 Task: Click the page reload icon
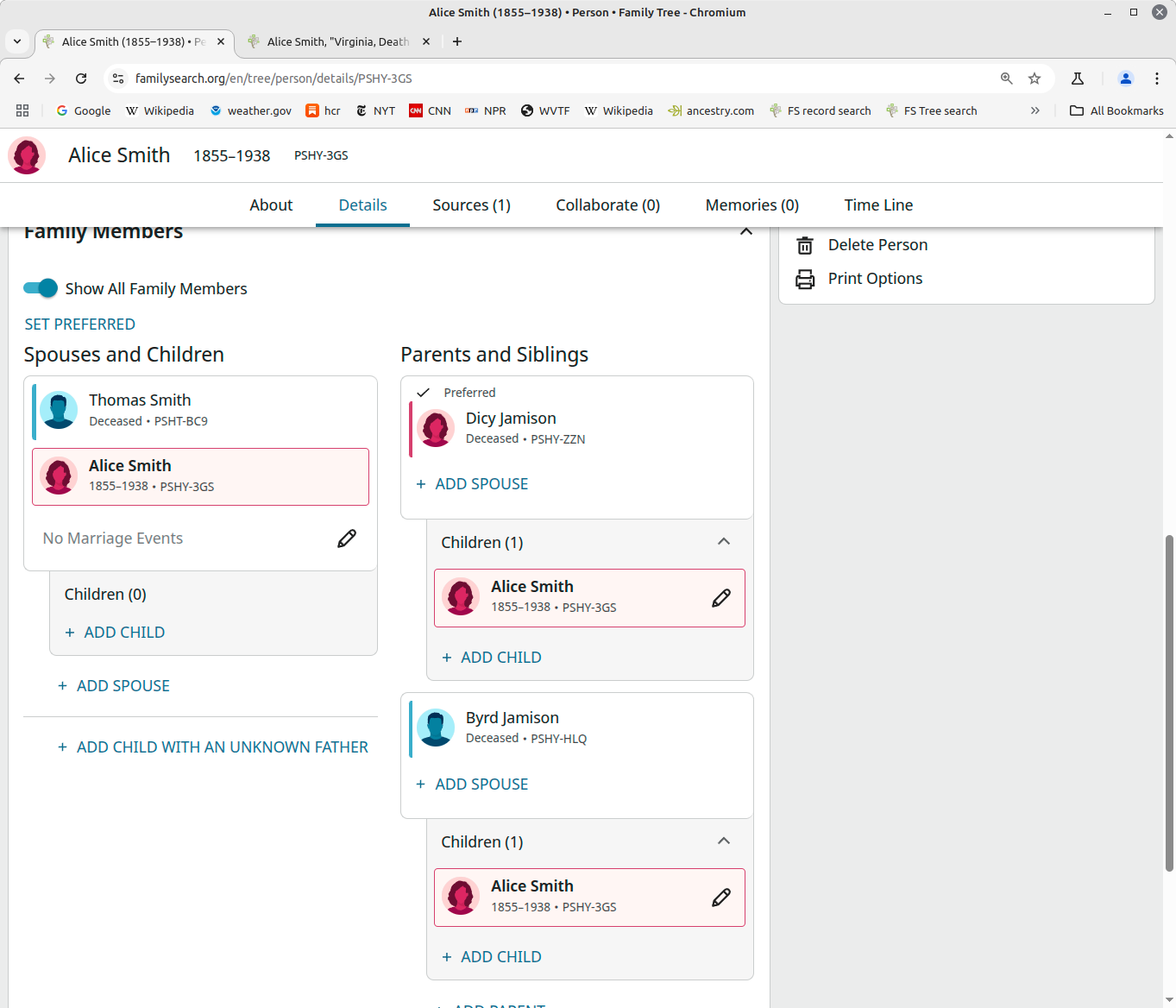(x=81, y=78)
